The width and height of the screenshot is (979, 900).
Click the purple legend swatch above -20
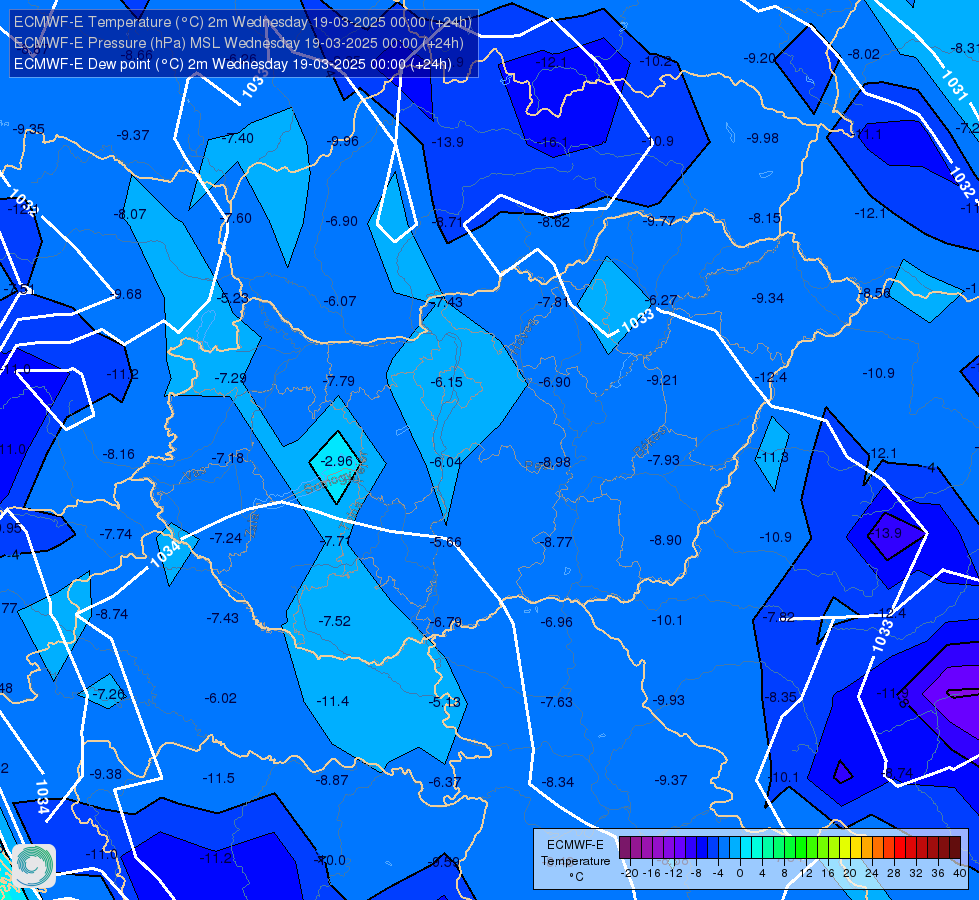(x=625, y=848)
